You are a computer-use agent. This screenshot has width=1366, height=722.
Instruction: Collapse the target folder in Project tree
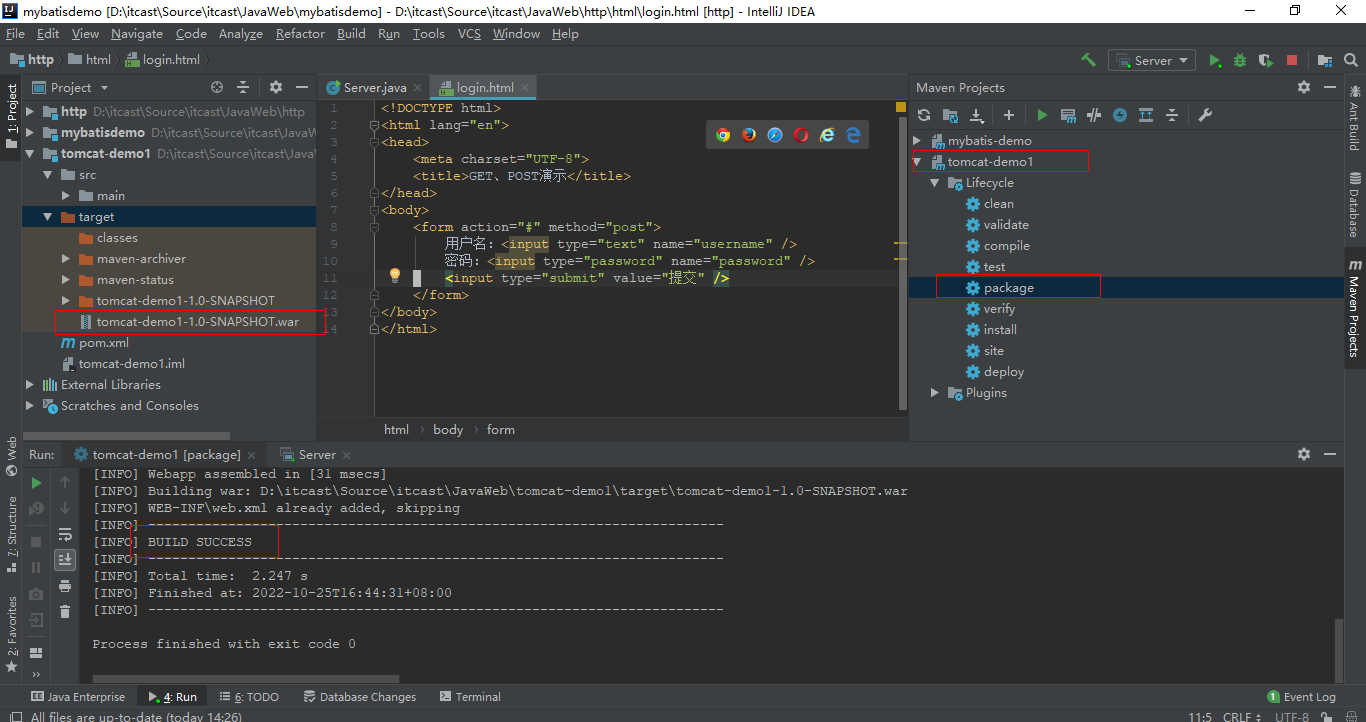point(47,217)
